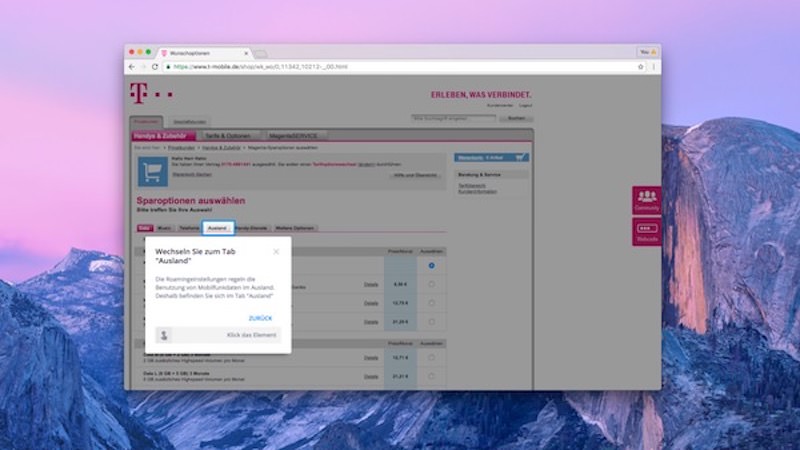Click the Suchen button
The height and width of the screenshot is (450, 800).
tap(516, 118)
